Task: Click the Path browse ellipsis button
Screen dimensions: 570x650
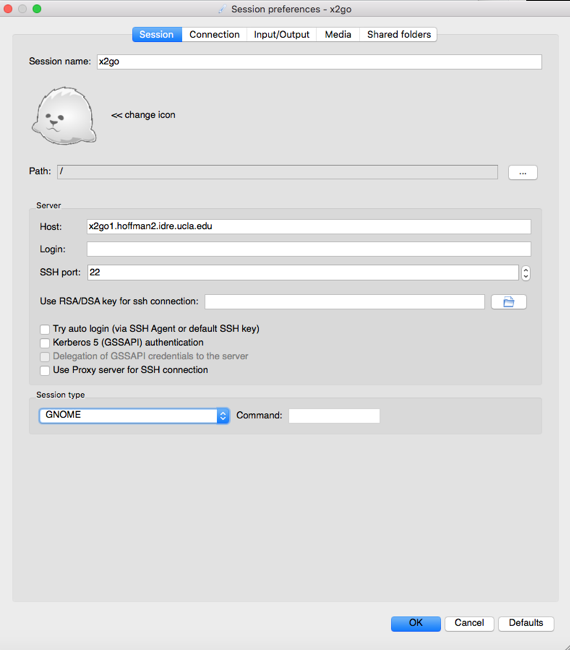Action: [523, 172]
